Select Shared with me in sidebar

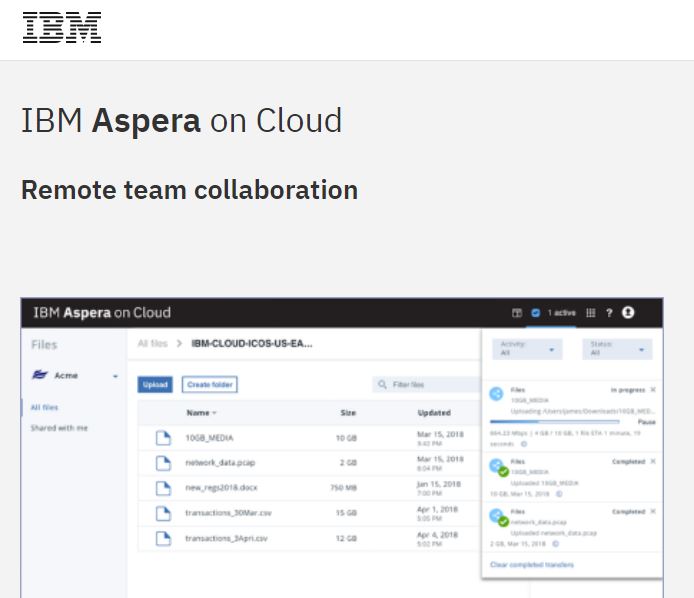(59, 428)
